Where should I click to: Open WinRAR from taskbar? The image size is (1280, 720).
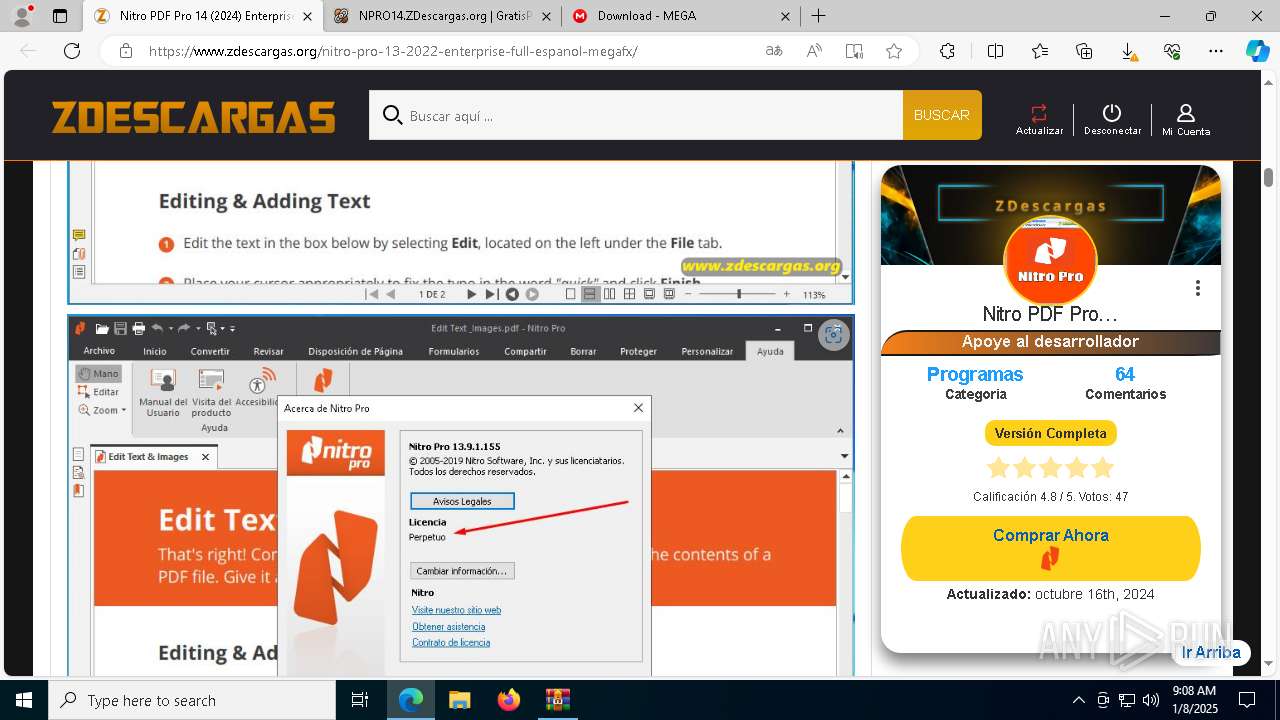click(557, 700)
